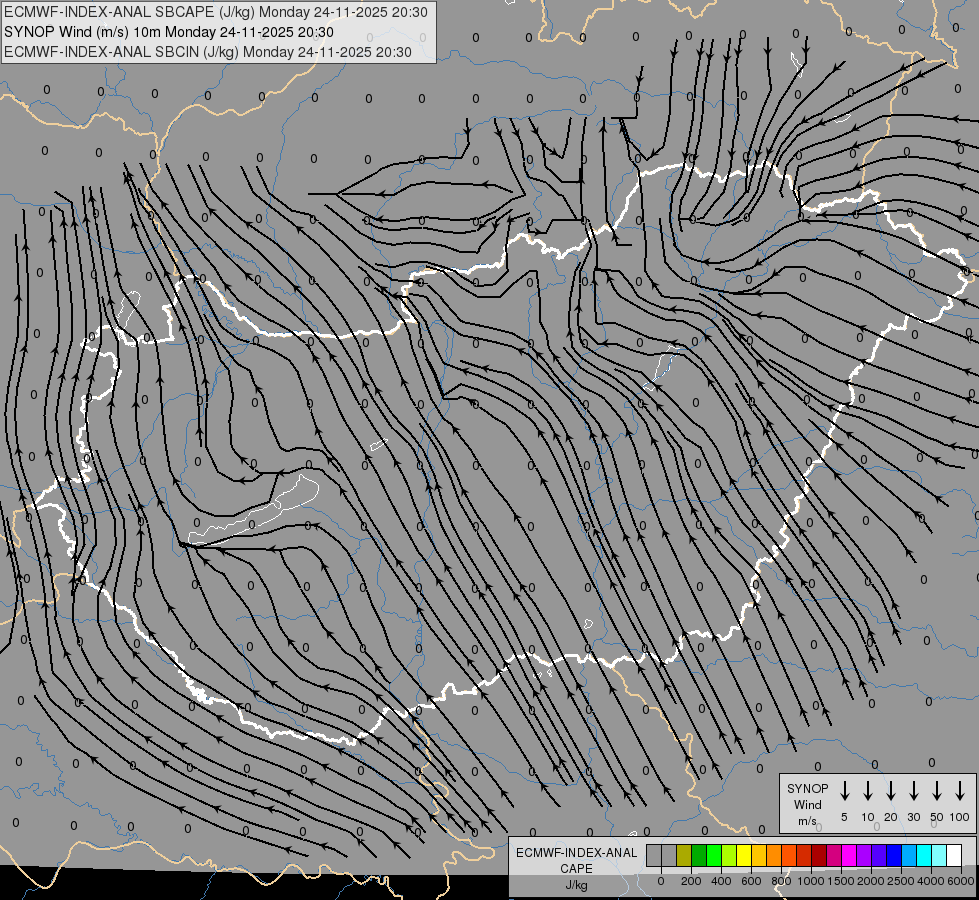This screenshot has width=979, height=900.
Task: Click the SBCAPE title line
Action: (x=216, y=12)
